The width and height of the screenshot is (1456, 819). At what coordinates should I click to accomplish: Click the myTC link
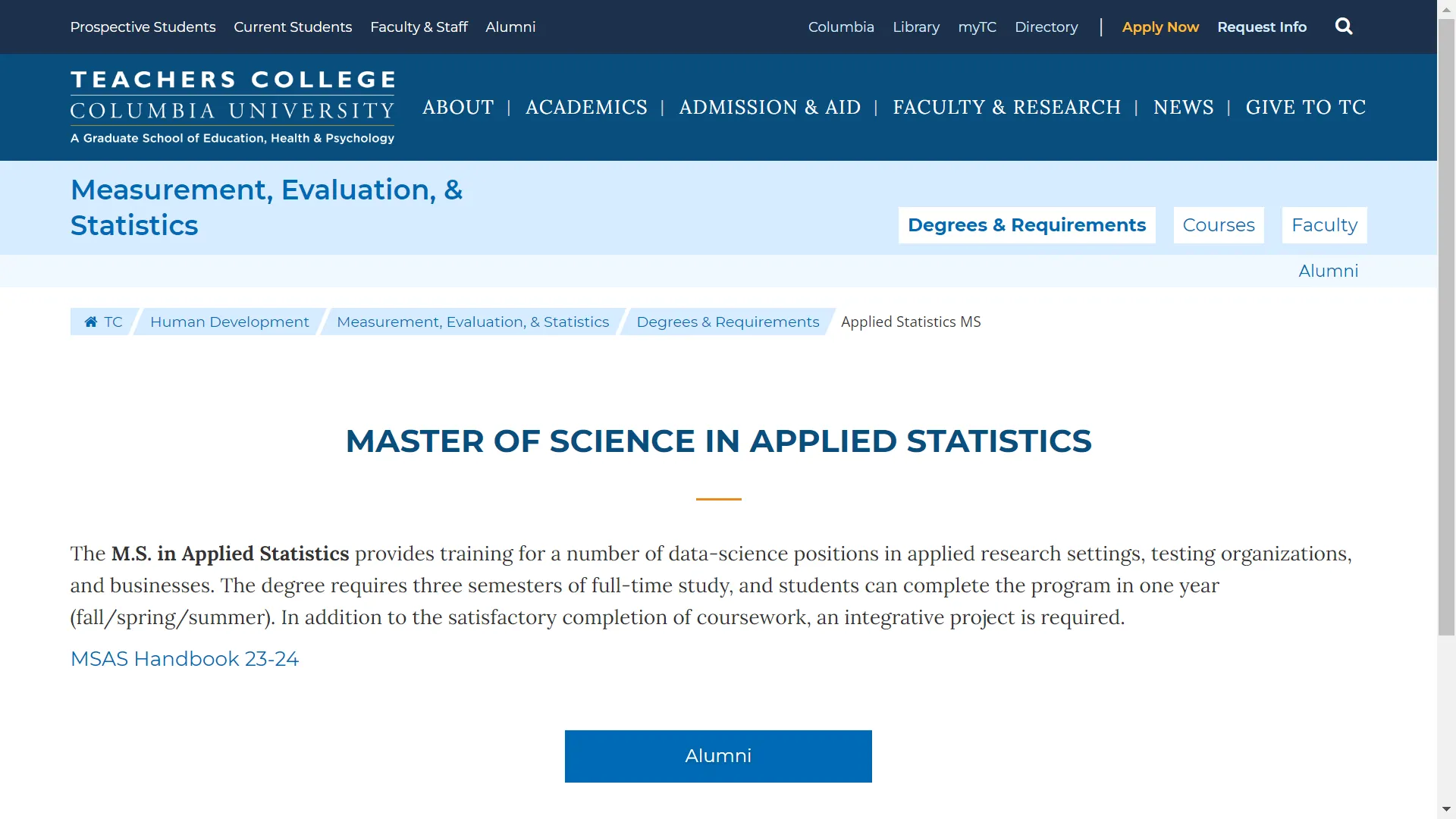[x=977, y=27]
